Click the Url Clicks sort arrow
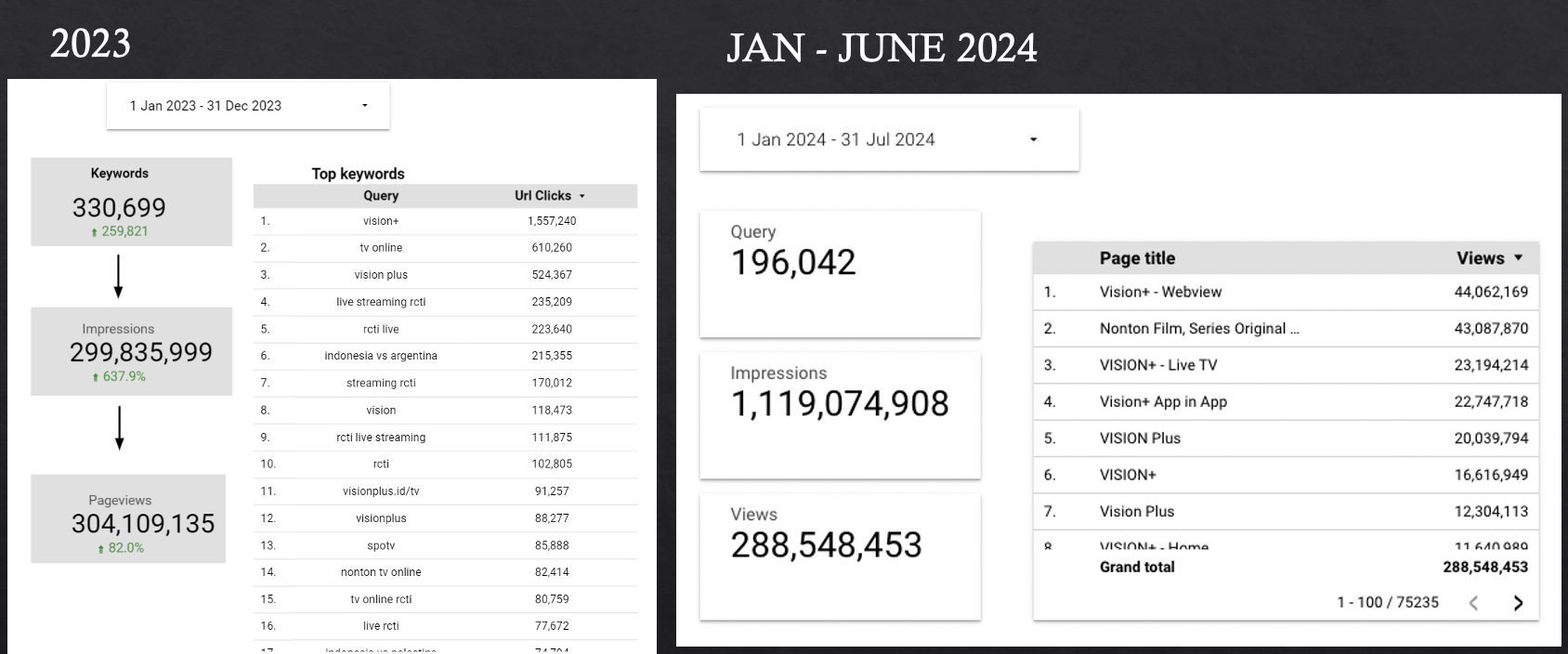This screenshot has height=654, width=1568. click(x=582, y=196)
